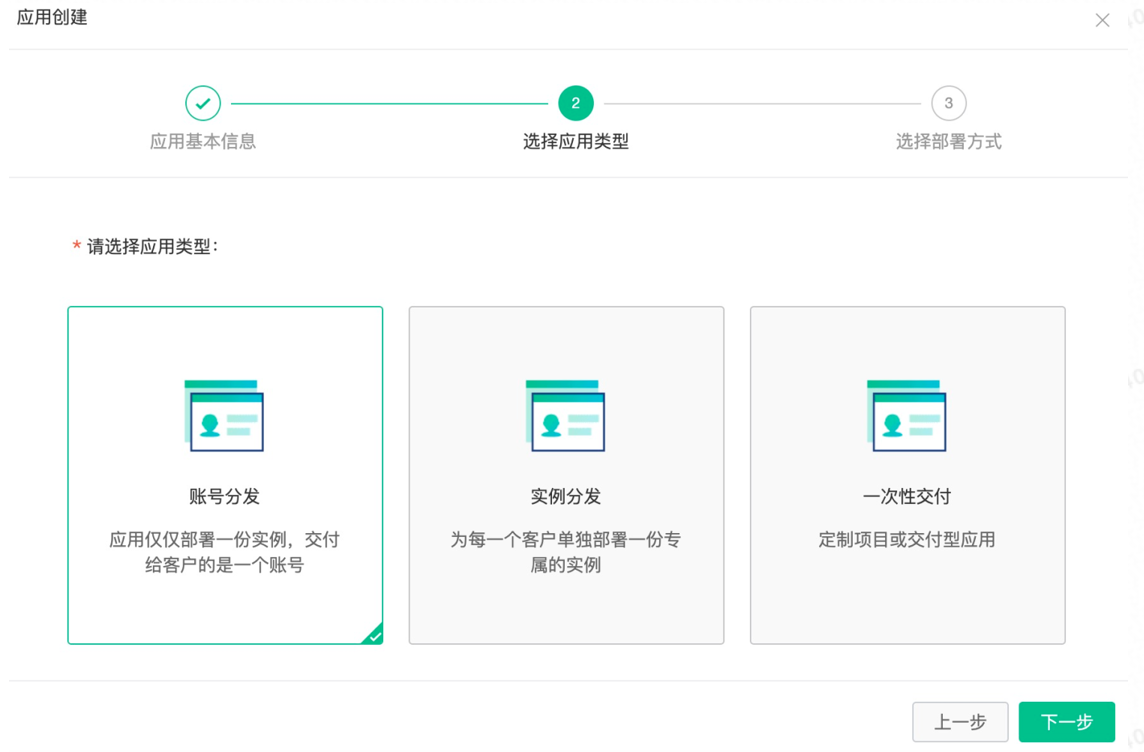The image size is (1144, 752).
Task: Click description 定制项目或交付型应用
Action: coord(907,540)
